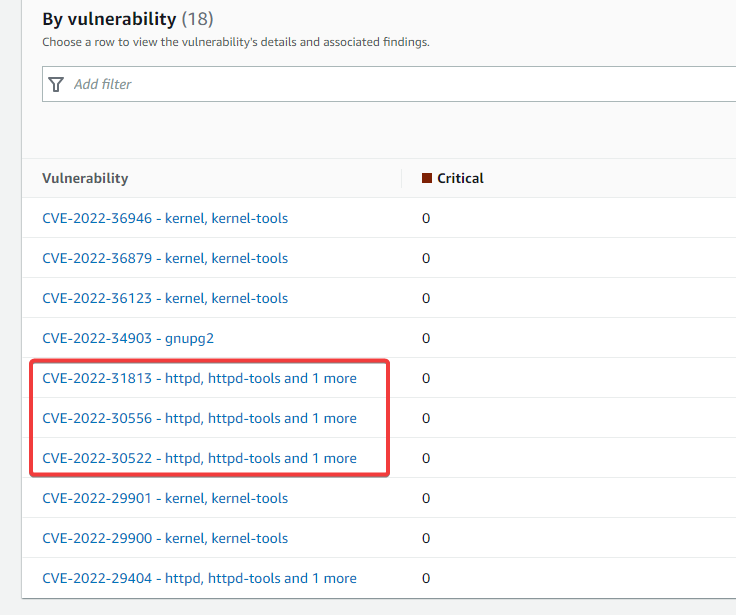Screen dimensions: 736x615
Task: Click the Critical count for CVE-2022-36123
Action: [x=426, y=298]
